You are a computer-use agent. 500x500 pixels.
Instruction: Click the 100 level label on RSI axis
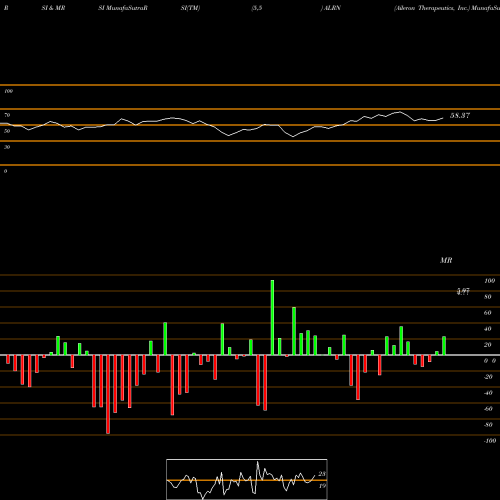pos(8,91)
